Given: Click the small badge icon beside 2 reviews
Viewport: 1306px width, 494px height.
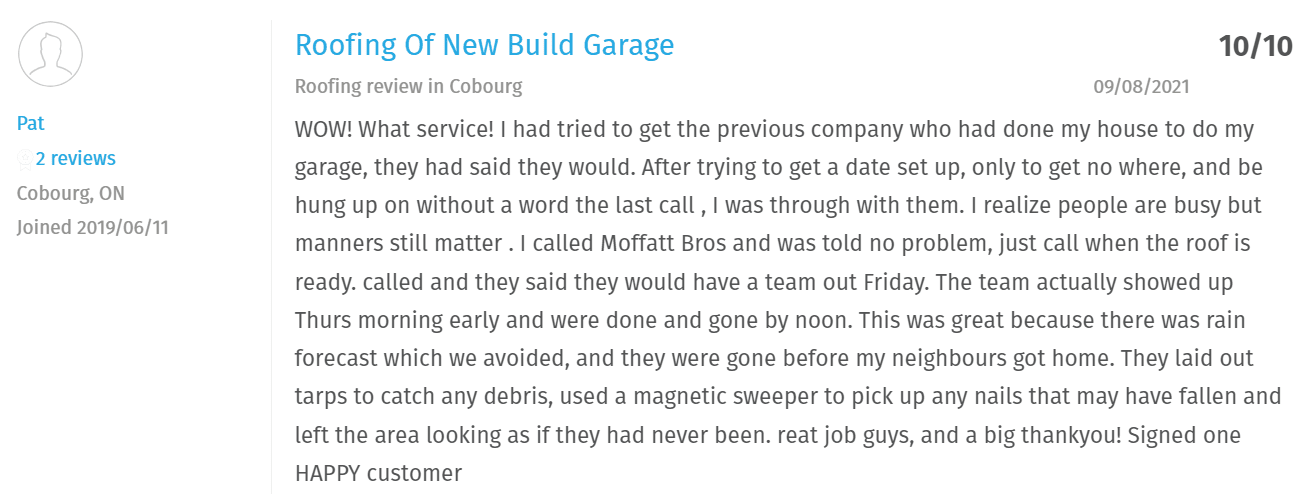Looking at the screenshot, I should (x=24, y=159).
